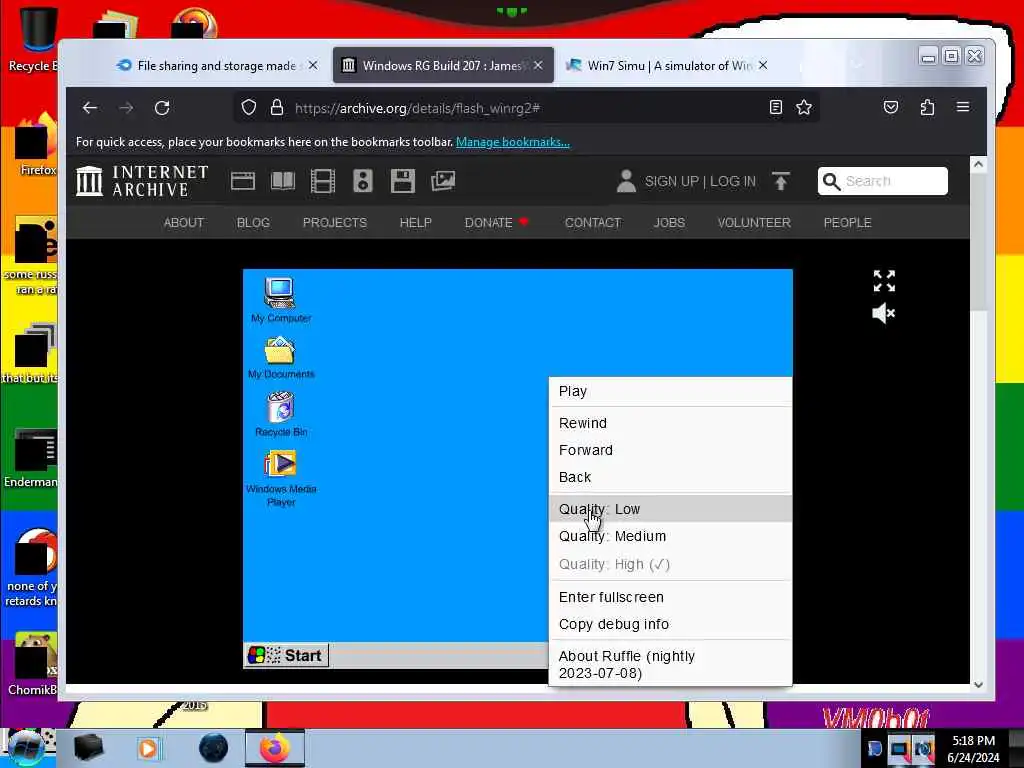Viewport: 1024px width, 768px height.
Task: Set Quality: Medium
Action: click(x=670, y=536)
